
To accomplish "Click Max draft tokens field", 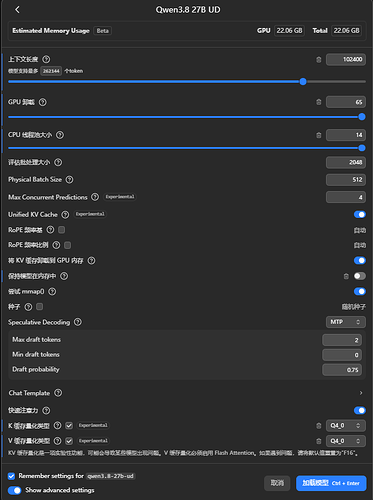I will tap(342, 340).
